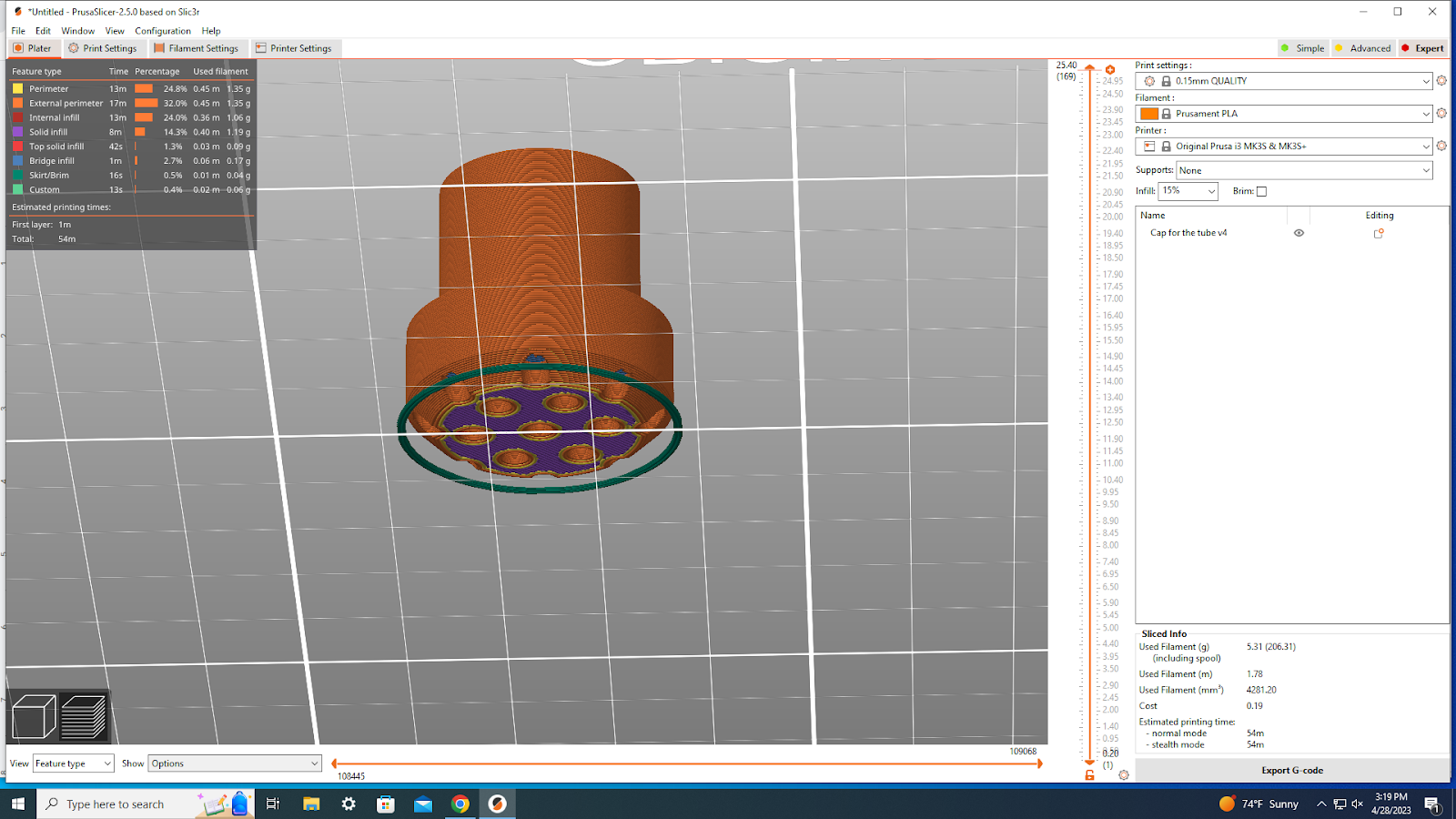Open printer settings gear beside Original Prusa i3

coord(1441,146)
